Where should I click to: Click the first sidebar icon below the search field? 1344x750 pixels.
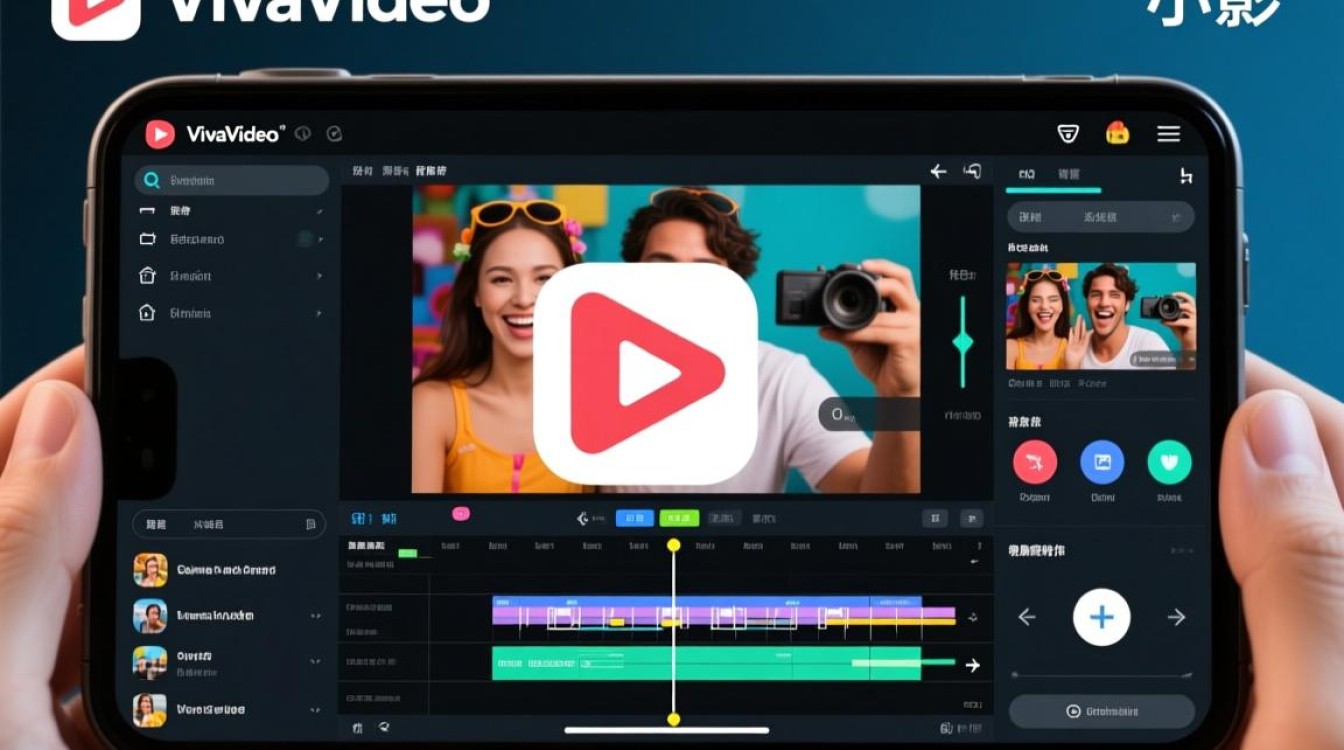click(x=147, y=211)
